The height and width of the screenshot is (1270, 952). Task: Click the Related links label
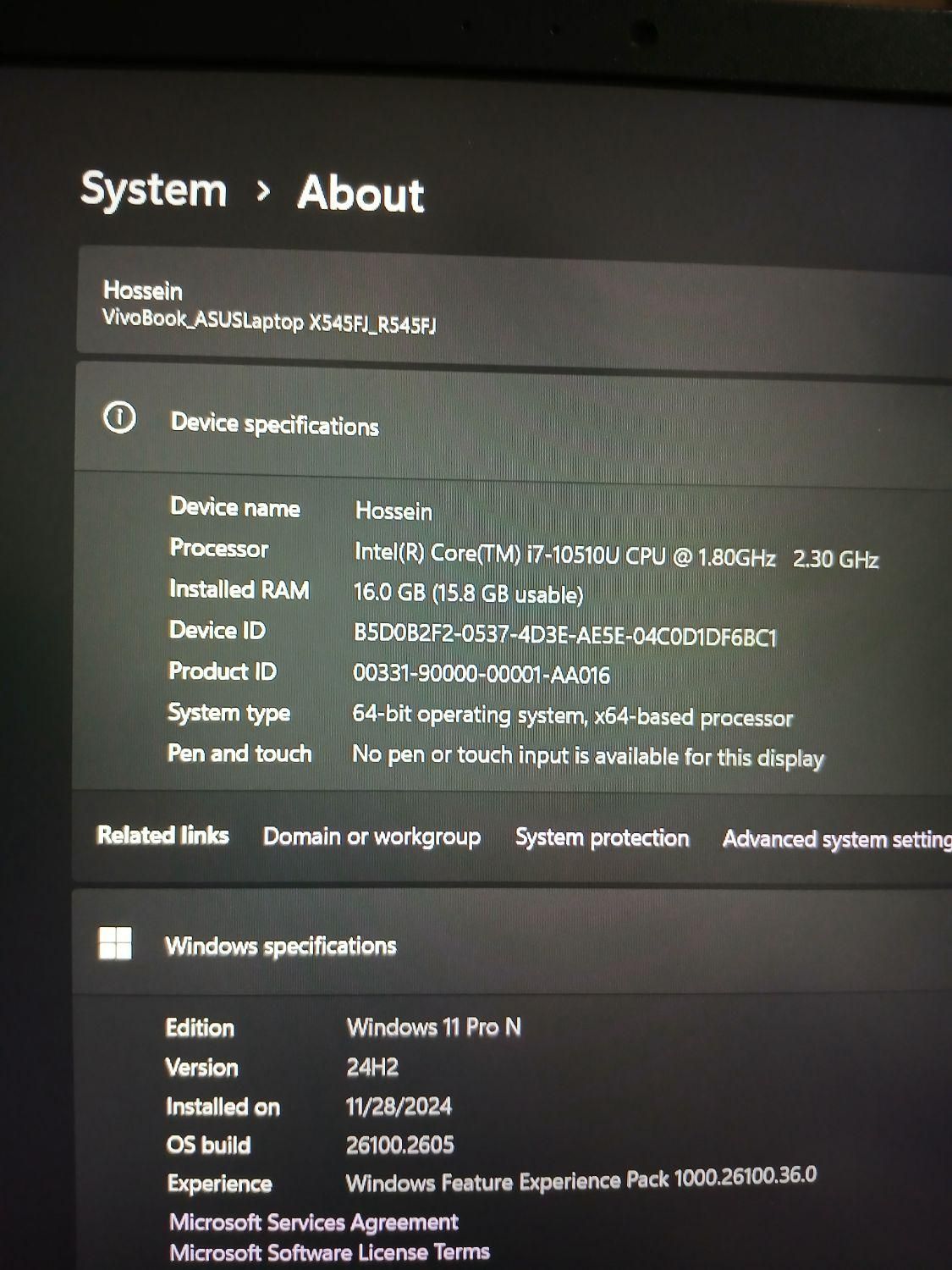(163, 835)
